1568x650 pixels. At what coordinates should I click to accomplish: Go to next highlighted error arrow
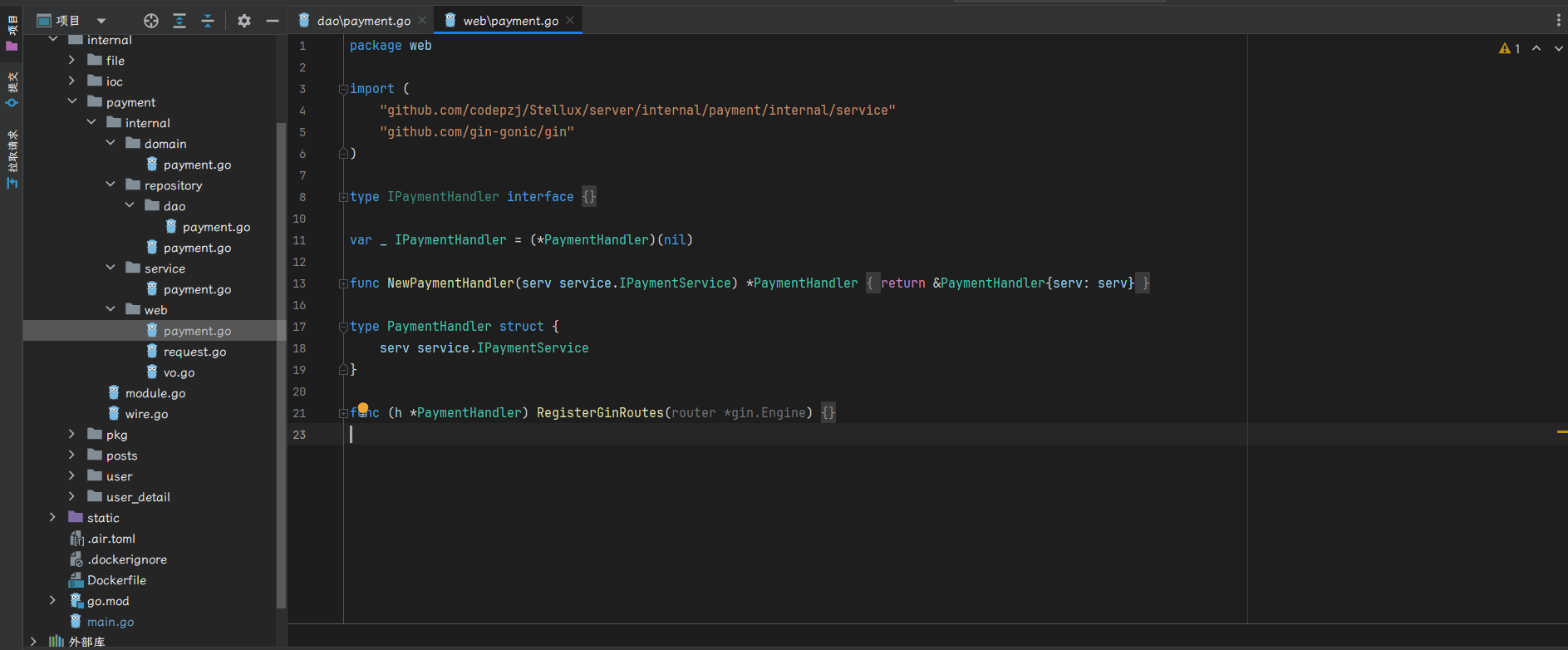coord(1559,49)
